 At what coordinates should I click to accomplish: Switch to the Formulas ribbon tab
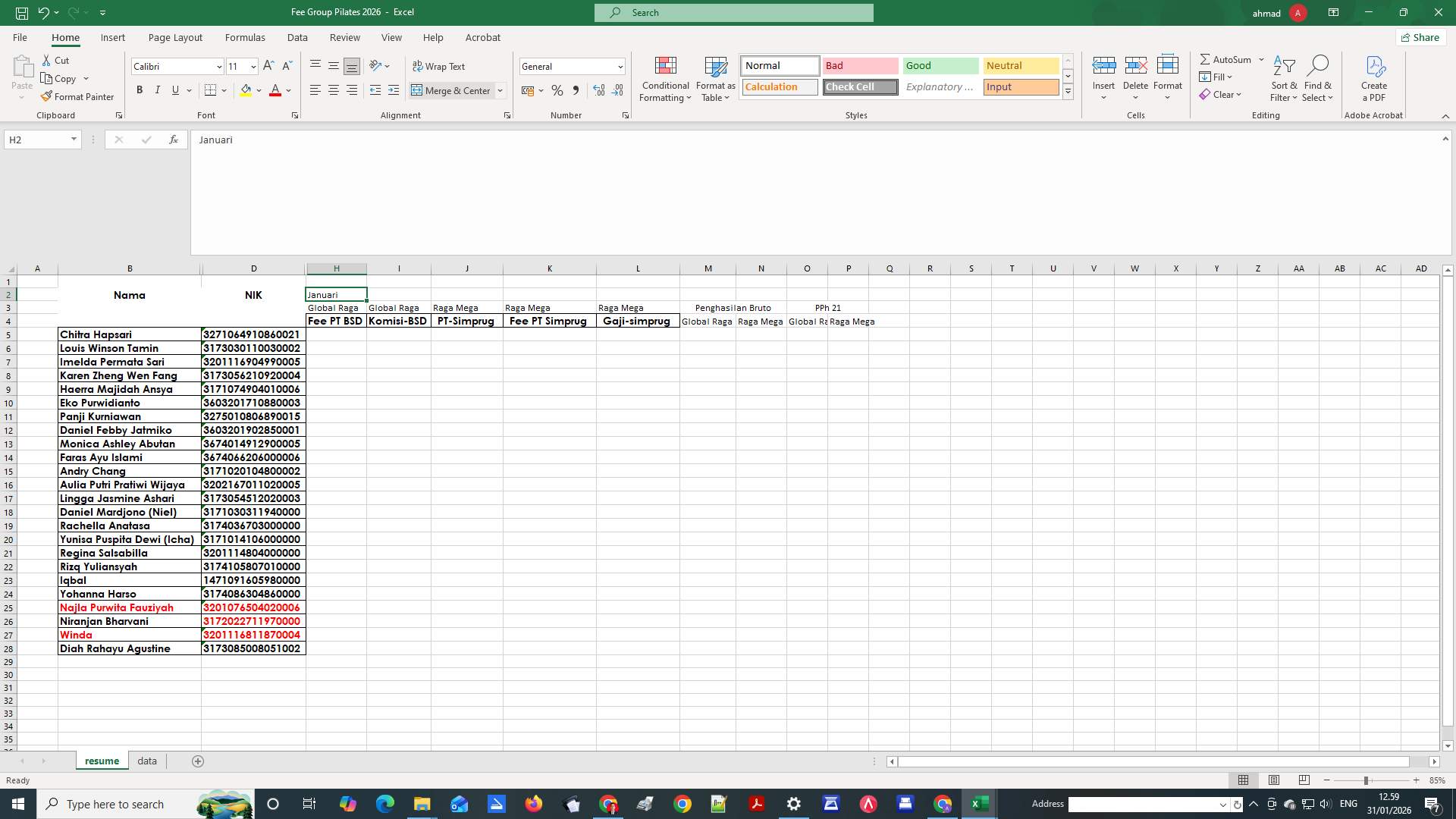pos(245,37)
